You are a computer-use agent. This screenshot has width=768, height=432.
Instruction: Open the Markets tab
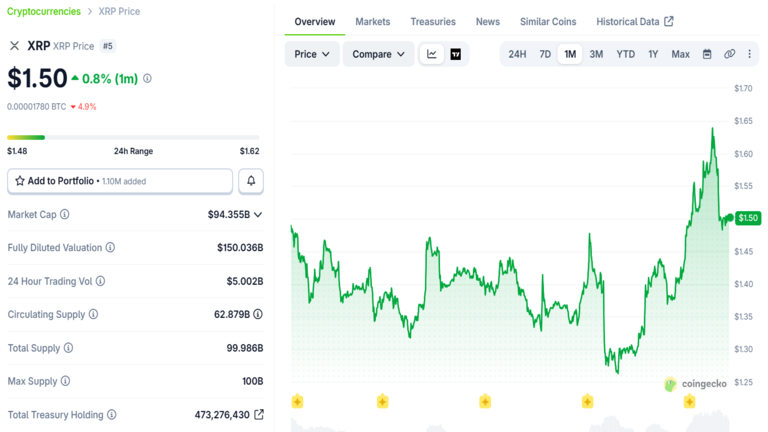coord(373,22)
